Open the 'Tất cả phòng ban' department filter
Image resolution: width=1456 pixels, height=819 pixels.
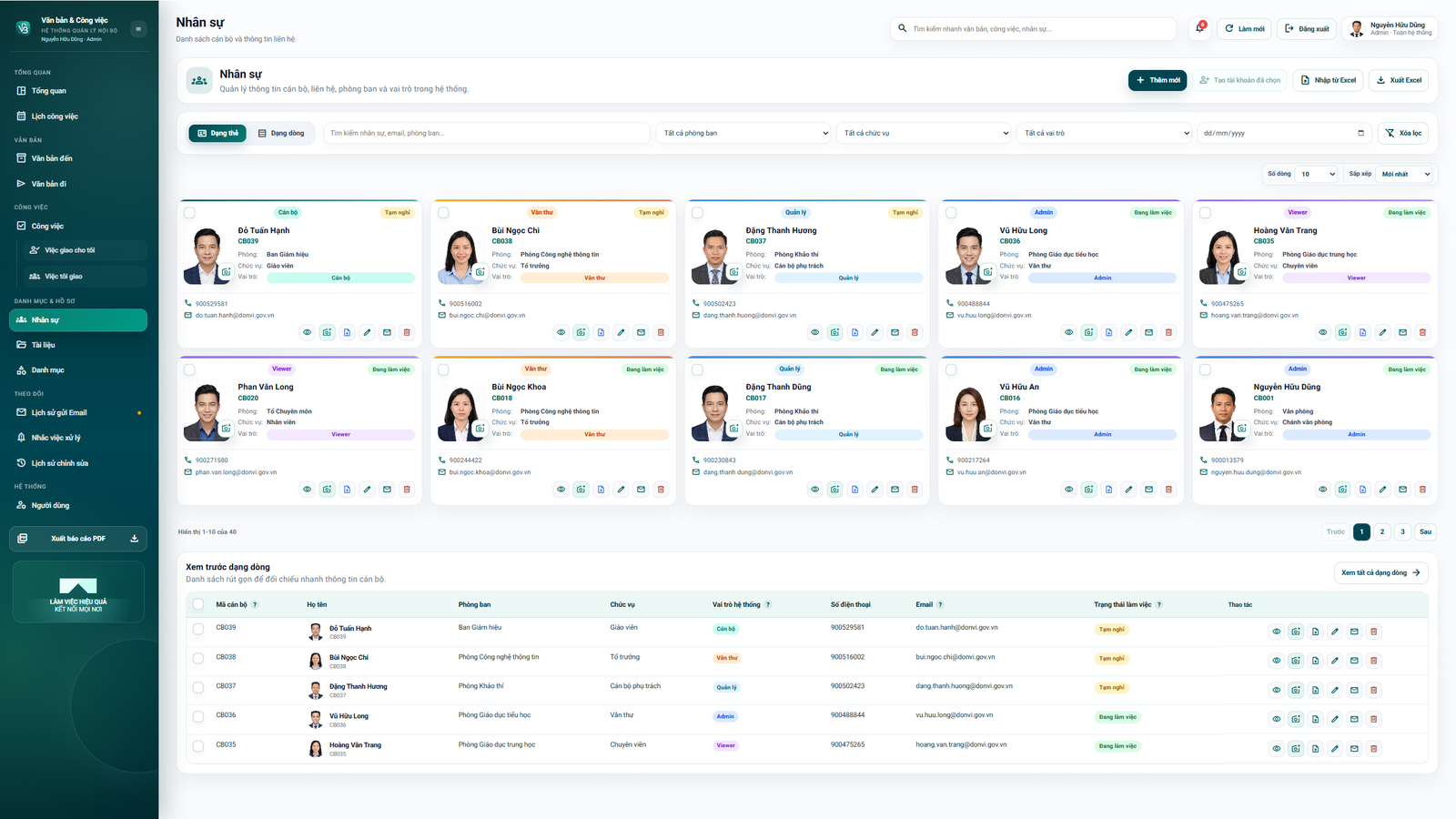[x=743, y=133]
